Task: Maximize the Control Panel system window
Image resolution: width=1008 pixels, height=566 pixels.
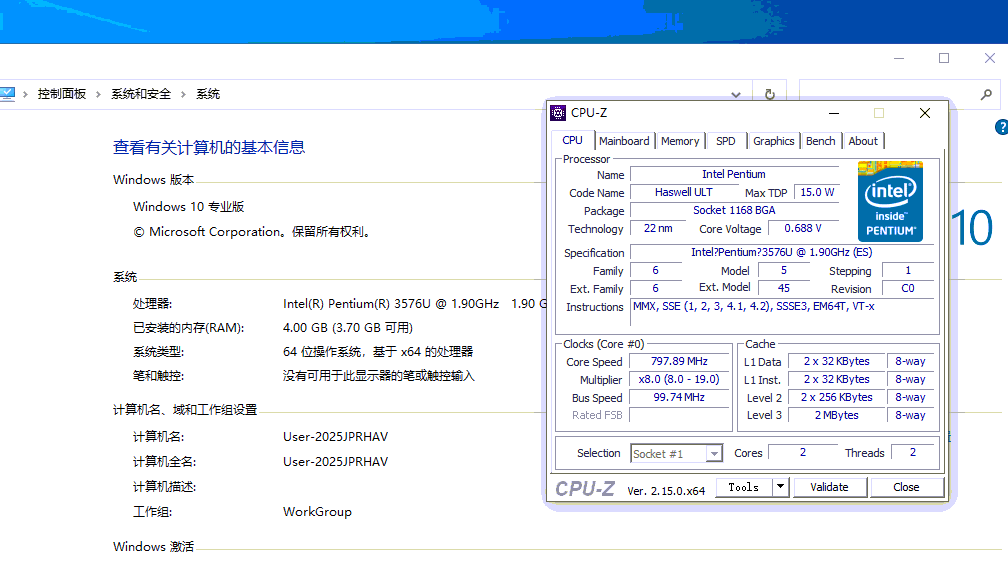Action: (x=943, y=58)
